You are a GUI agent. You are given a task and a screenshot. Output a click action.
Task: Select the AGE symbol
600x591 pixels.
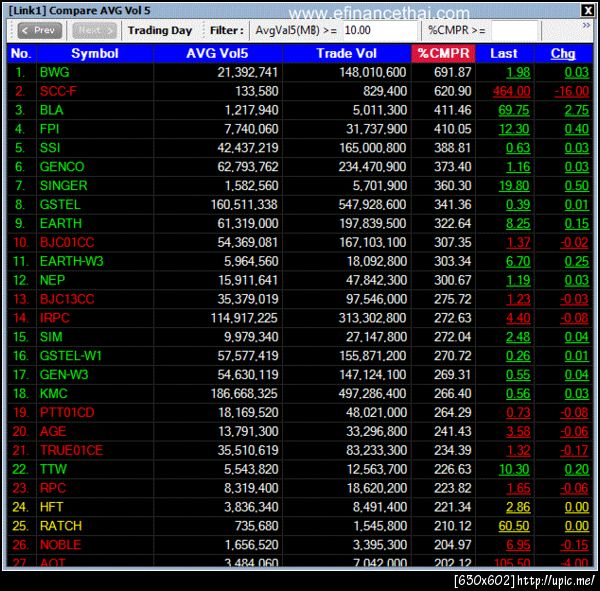[52, 431]
